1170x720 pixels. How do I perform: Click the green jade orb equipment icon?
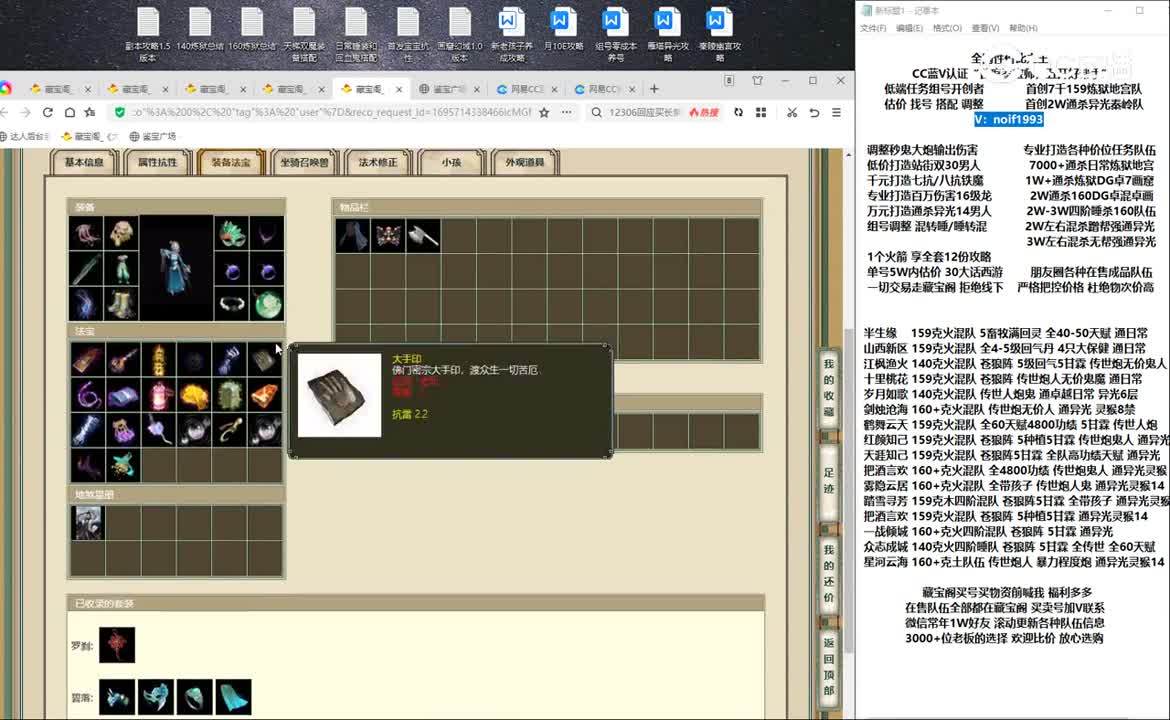[267, 304]
